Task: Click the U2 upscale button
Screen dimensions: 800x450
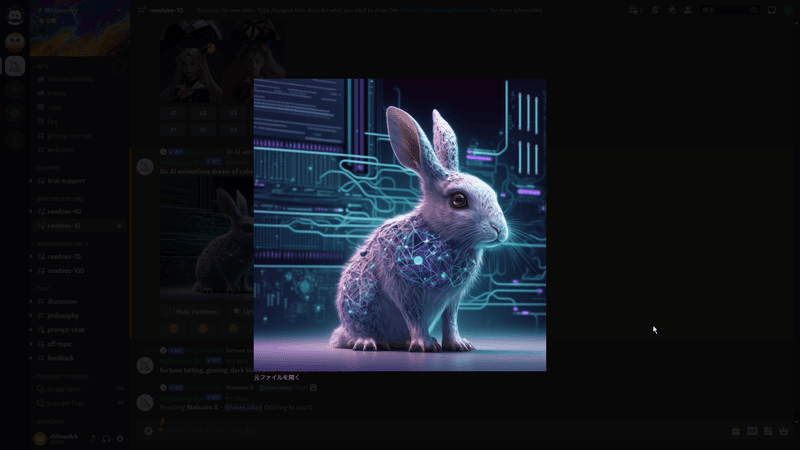Action: (203, 113)
